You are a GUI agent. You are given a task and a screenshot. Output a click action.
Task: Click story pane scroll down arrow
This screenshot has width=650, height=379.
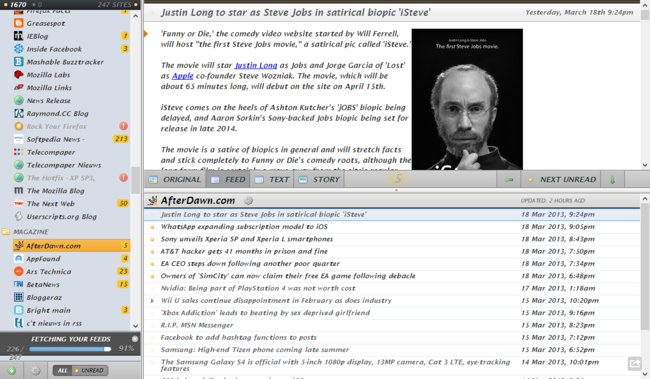(645, 165)
